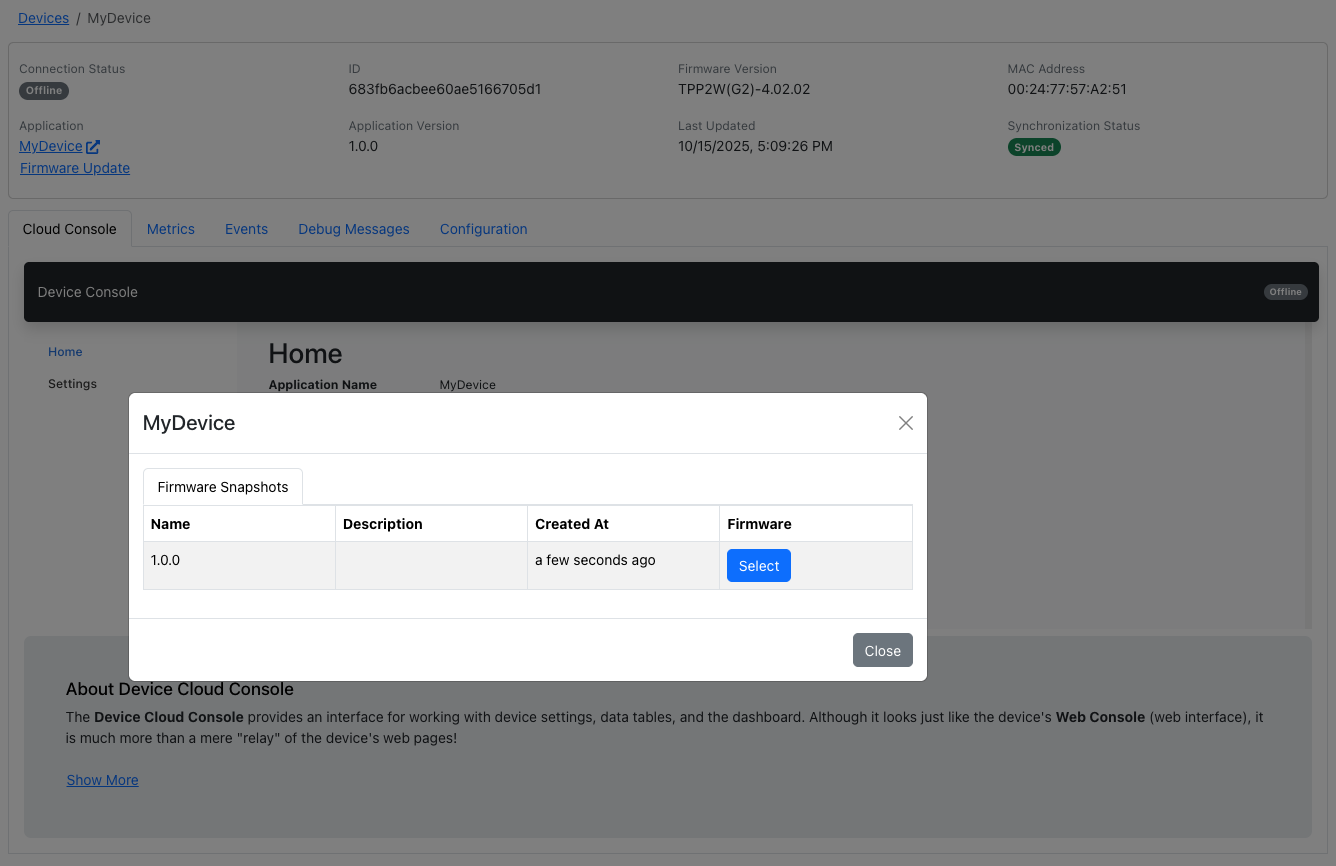
Task: Click the Created At column header
Action: tap(572, 524)
